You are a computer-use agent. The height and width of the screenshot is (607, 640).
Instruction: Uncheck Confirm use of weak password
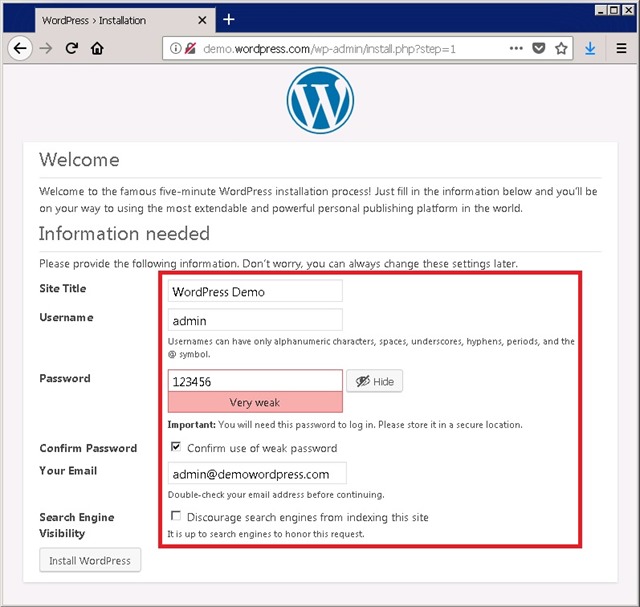pos(176,447)
